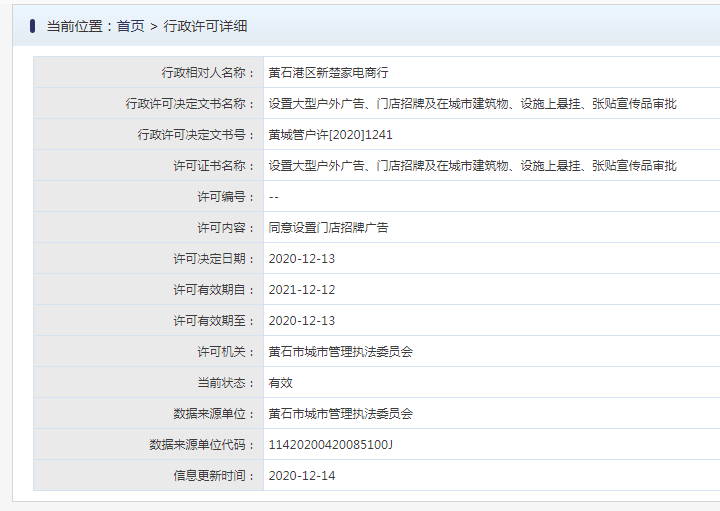Image resolution: width=720 pixels, height=511 pixels.
Task: Click the label 行政许可决定文书名称
Action: pos(186,104)
